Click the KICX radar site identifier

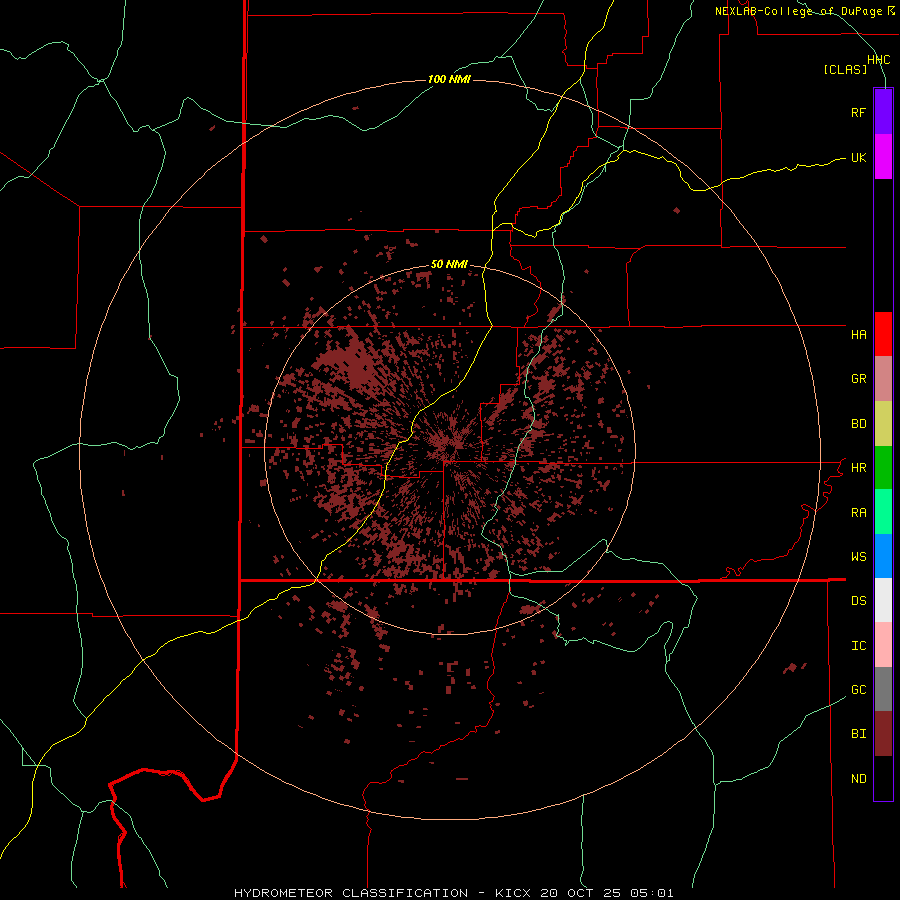pyautogui.click(x=513, y=893)
